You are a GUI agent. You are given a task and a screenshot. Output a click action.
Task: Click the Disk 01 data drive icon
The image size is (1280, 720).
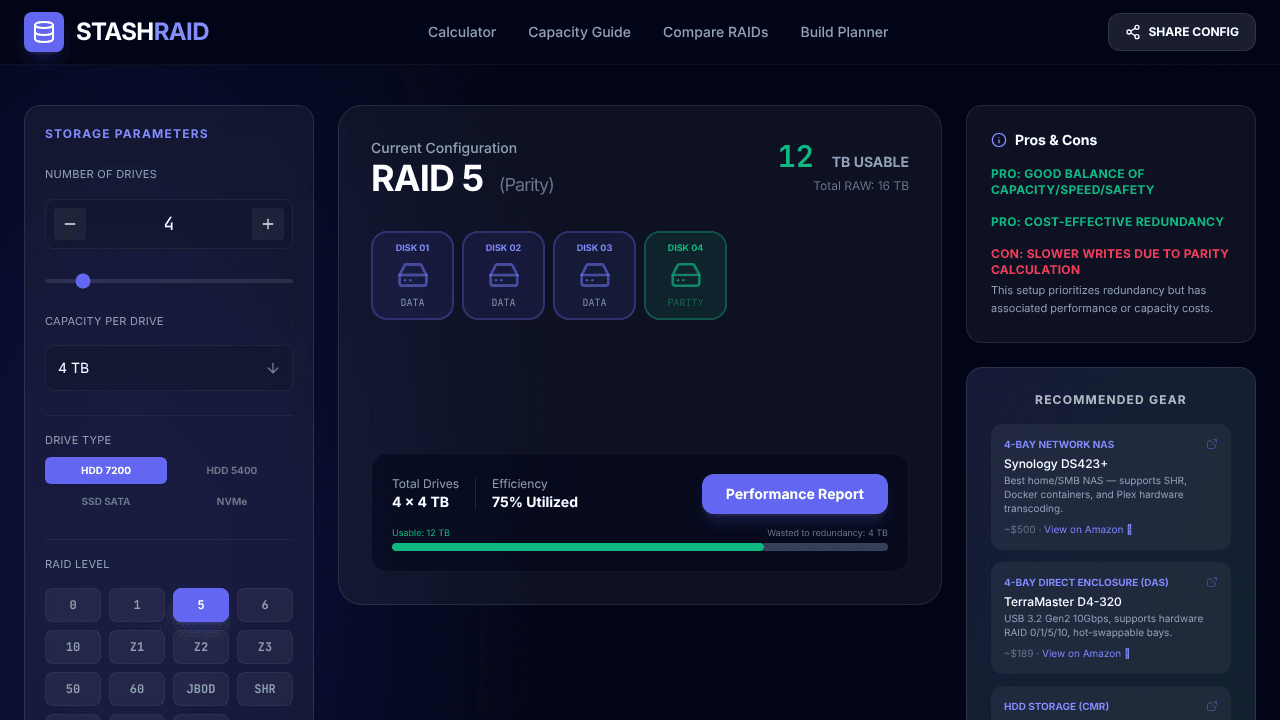coord(412,275)
